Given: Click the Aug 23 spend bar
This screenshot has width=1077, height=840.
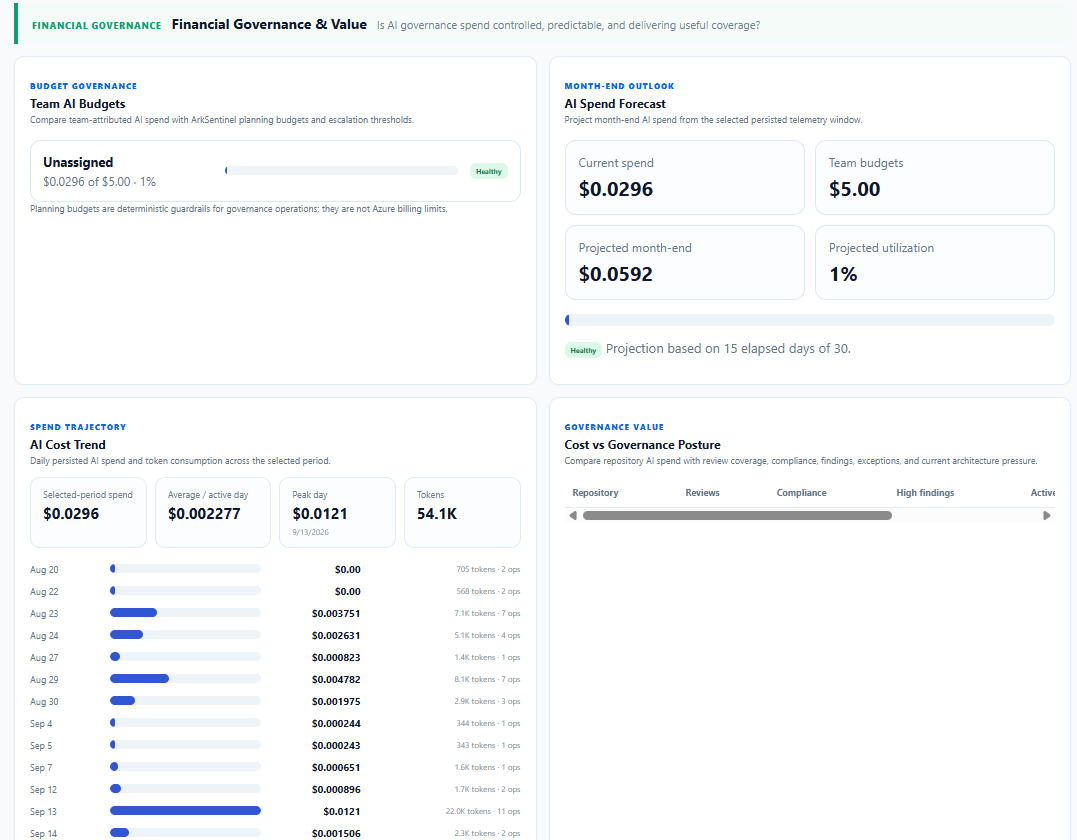Looking at the screenshot, I should click(185, 613).
